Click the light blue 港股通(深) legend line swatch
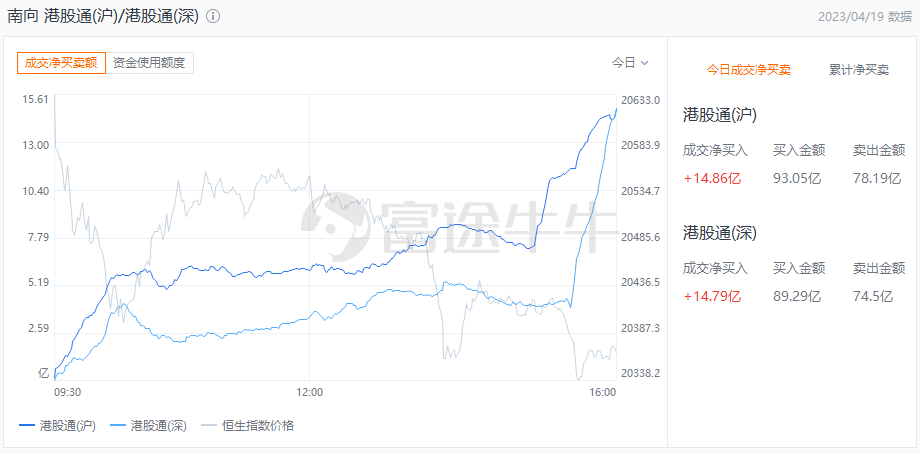This screenshot has height=454, width=920. (x=119, y=426)
